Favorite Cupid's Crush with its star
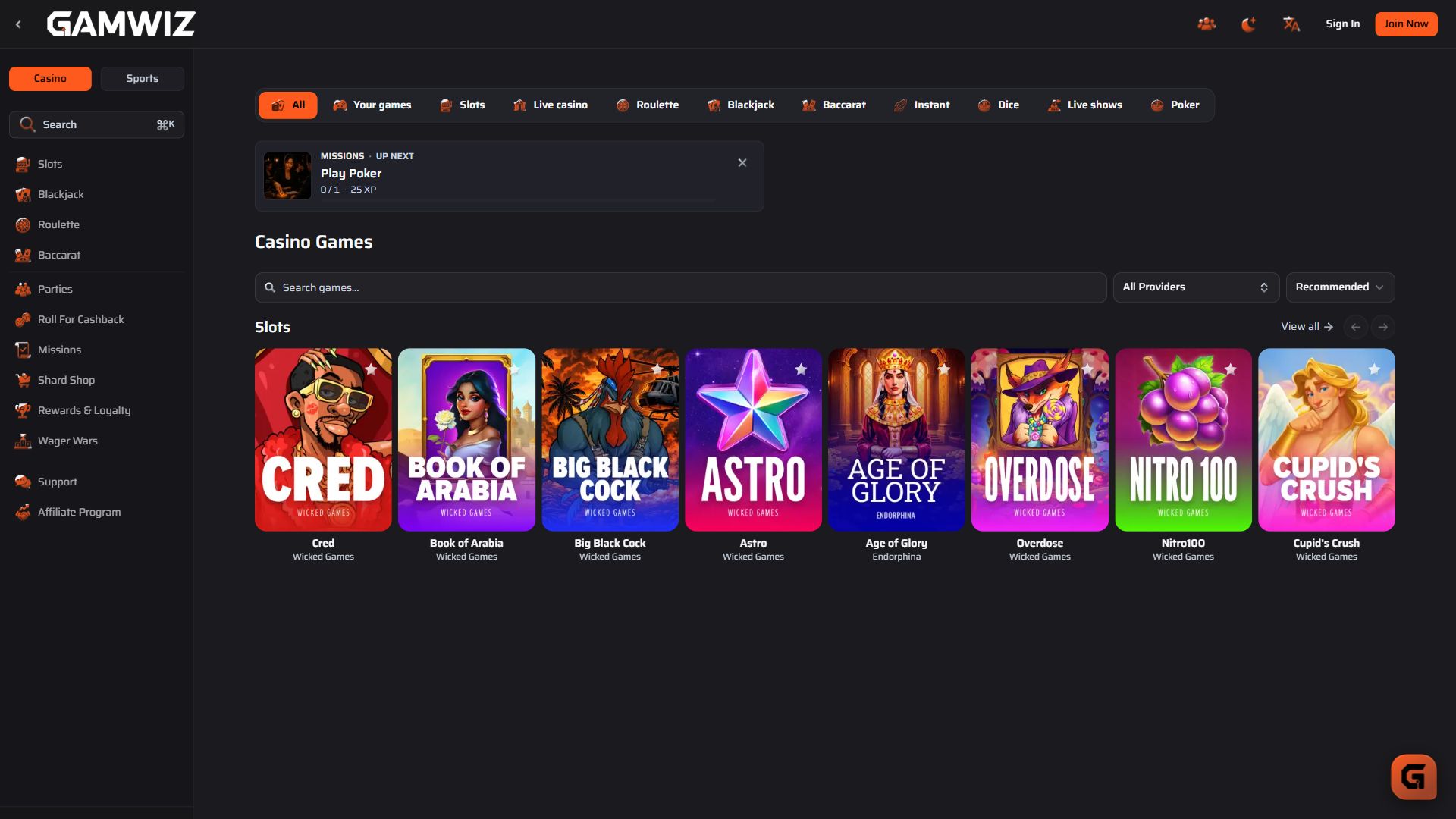 (1374, 369)
